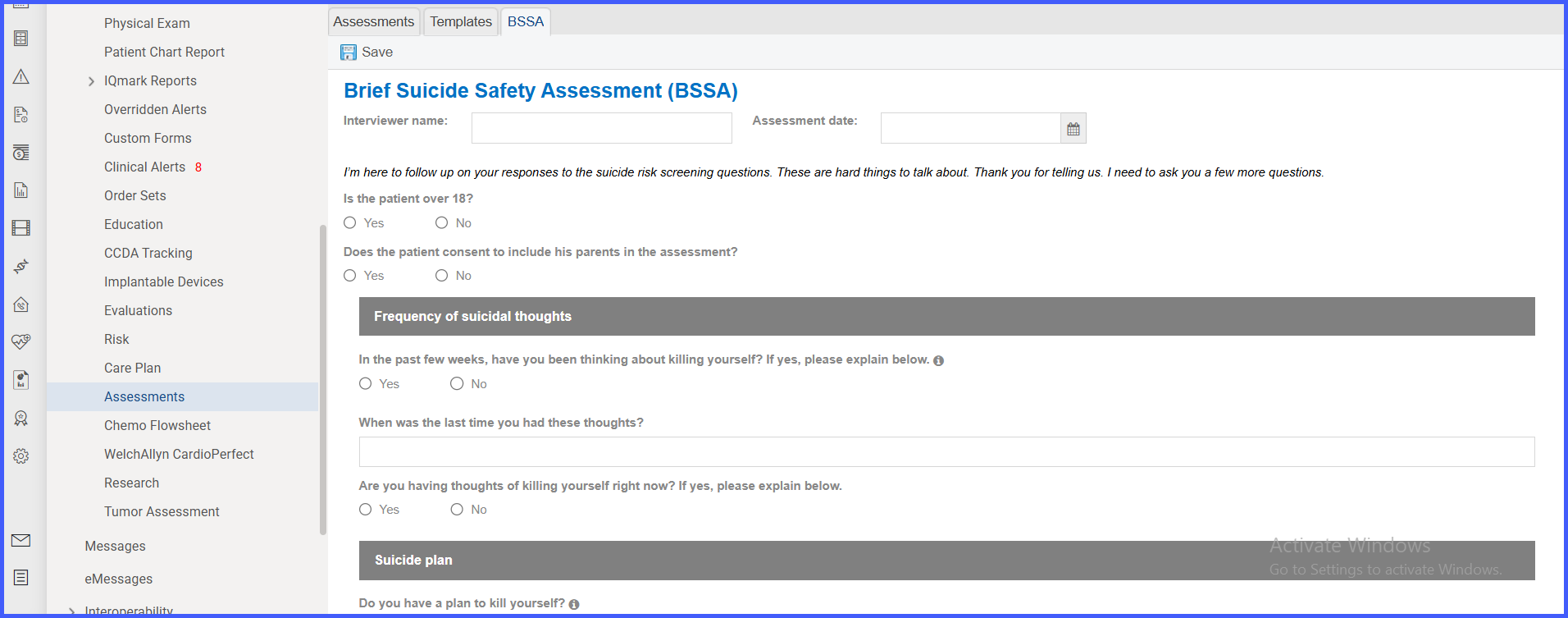This screenshot has width=1568, height=618.
Task: Open IQmark Reports label in sidebar
Action: (150, 80)
